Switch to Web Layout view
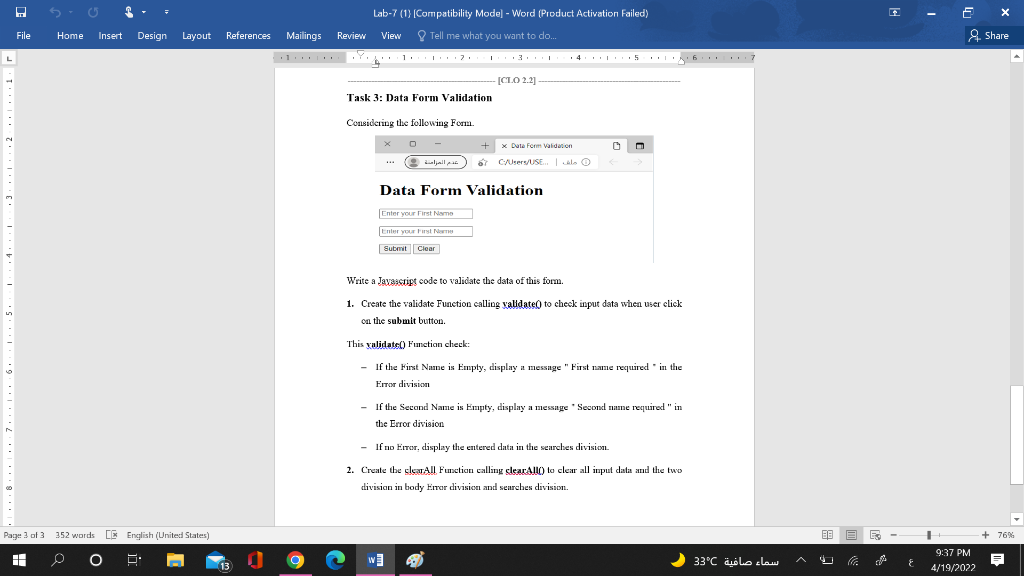This screenshot has height=576, width=1024. point(876,535)
